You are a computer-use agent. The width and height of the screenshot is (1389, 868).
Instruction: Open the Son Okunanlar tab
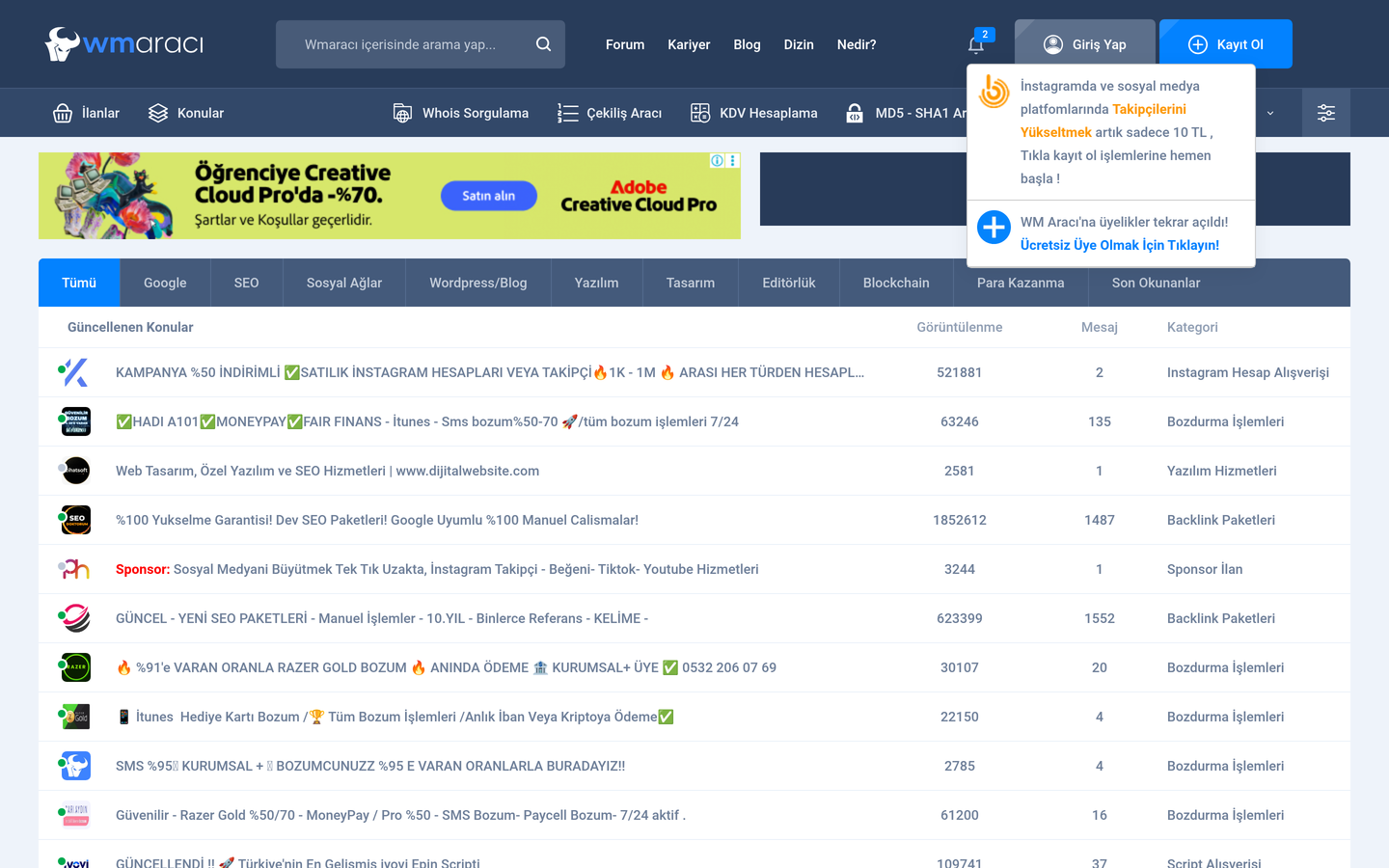pos(1156,283)
